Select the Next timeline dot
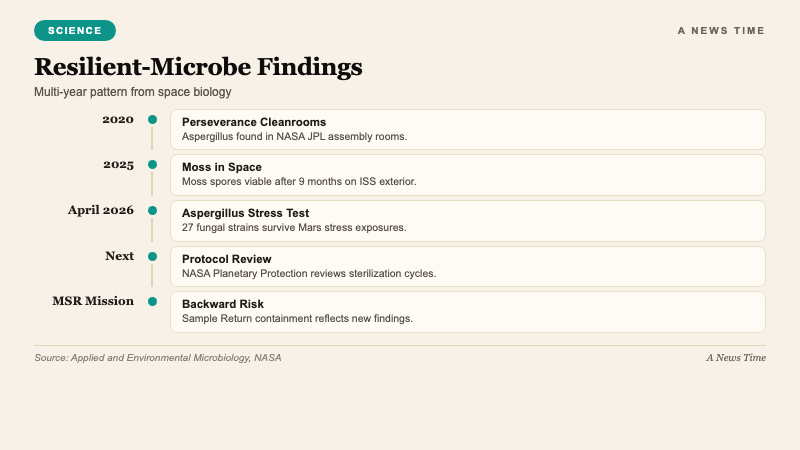The width and height of the screenshot is (800, 450). [x=152, y=256]
